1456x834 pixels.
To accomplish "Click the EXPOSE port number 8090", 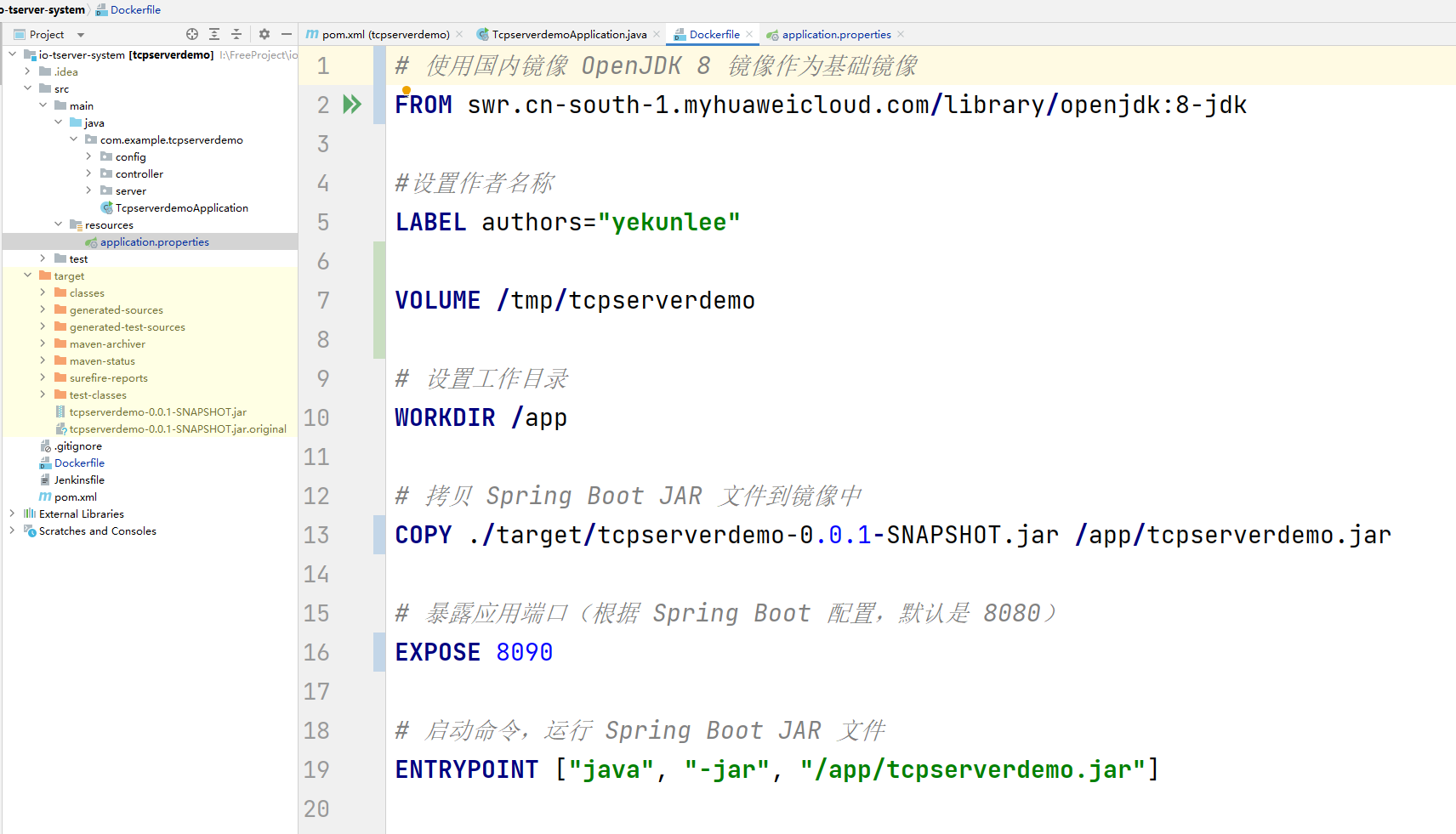I will (x=524, y=652).
